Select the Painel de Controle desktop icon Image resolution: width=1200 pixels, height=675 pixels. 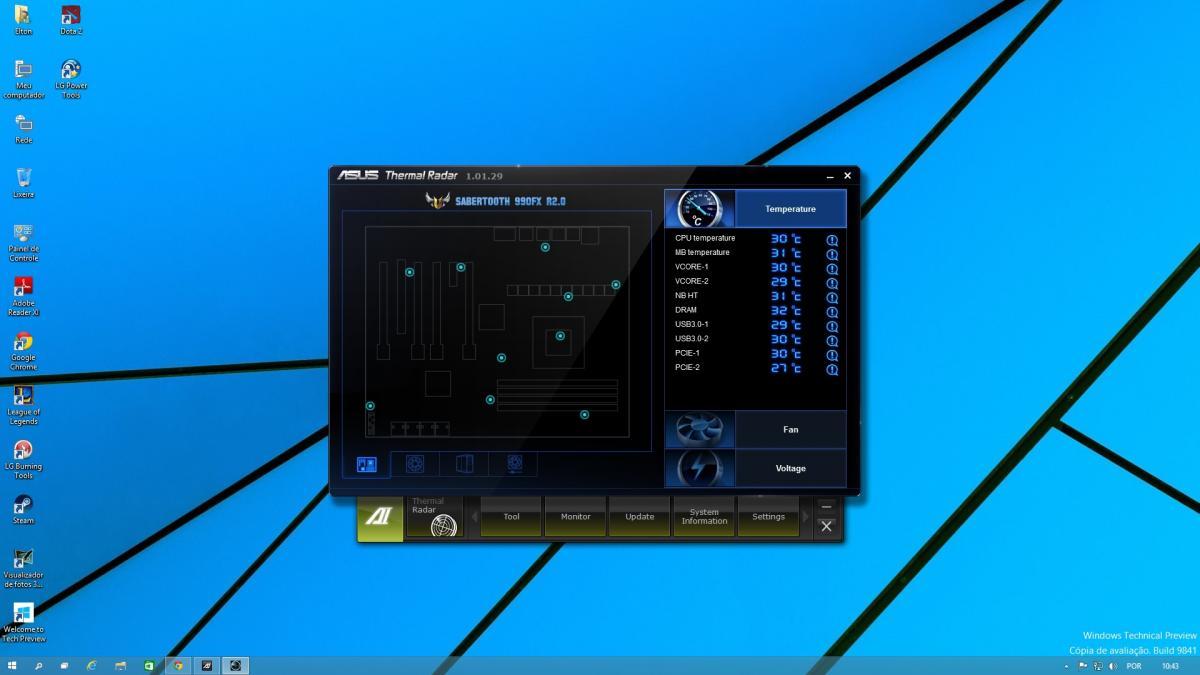click(x=23, y=243)
